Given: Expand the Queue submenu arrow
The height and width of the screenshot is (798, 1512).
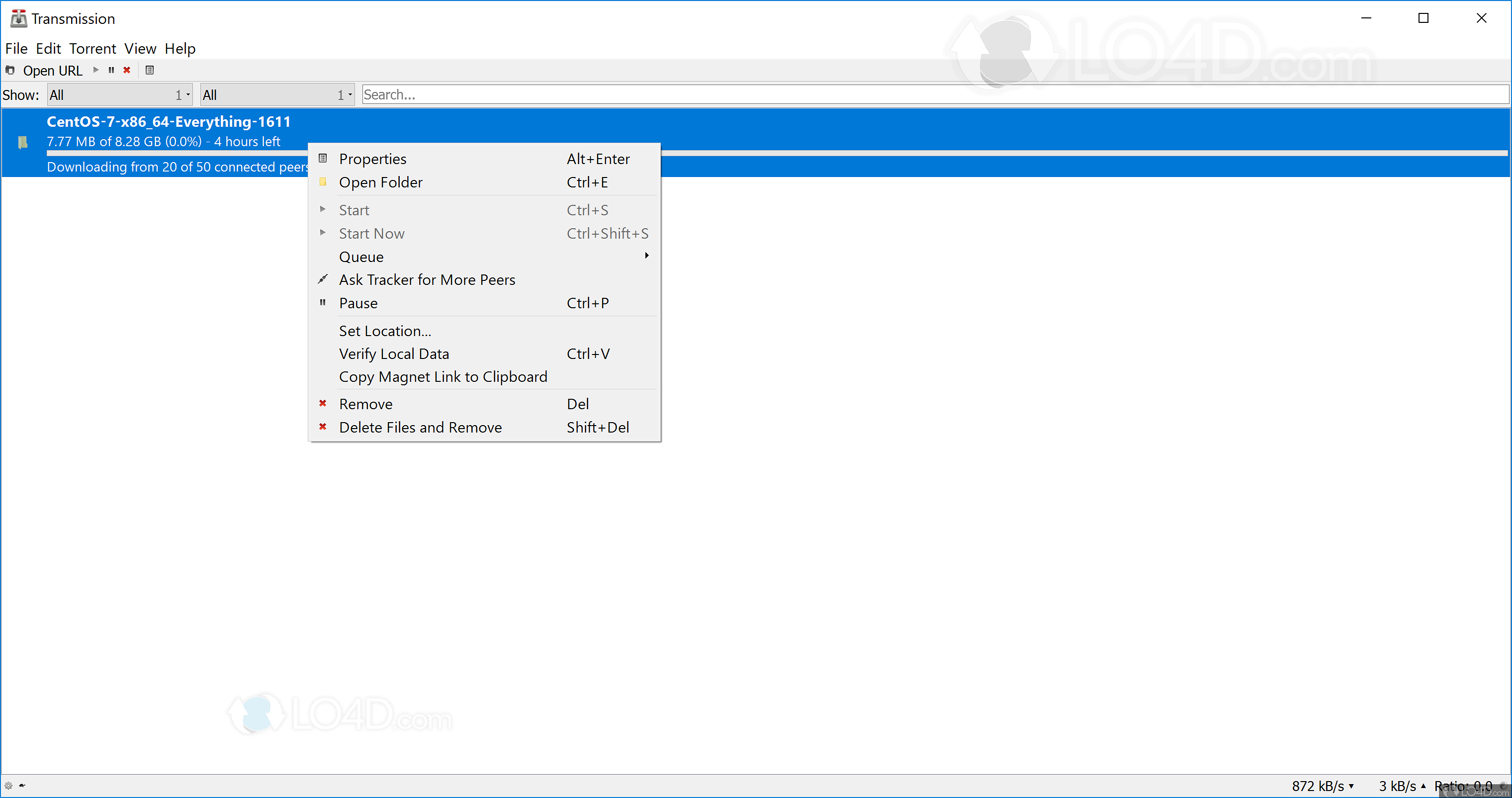Looking at the screenshot, I should click(647, 257).
